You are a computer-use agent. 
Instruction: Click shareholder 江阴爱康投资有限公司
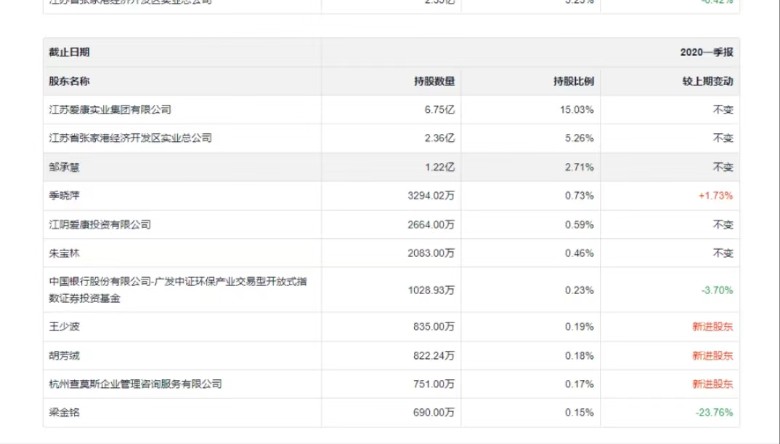point(100,225)
